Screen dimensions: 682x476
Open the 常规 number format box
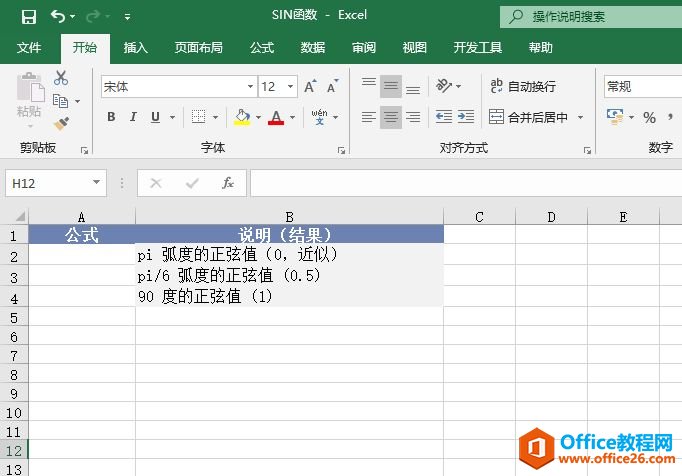643,87
